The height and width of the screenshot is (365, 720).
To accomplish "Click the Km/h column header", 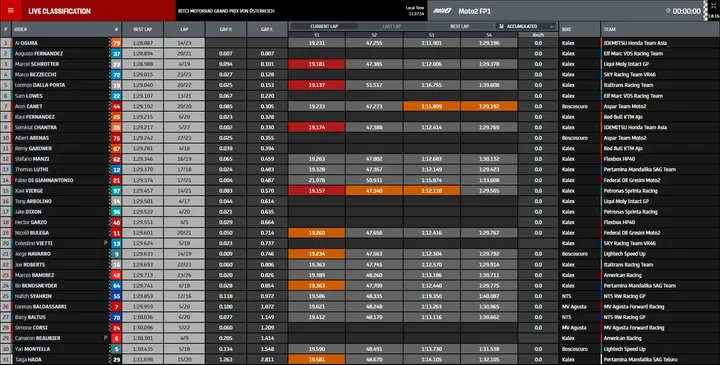I will tap(538, 35).
